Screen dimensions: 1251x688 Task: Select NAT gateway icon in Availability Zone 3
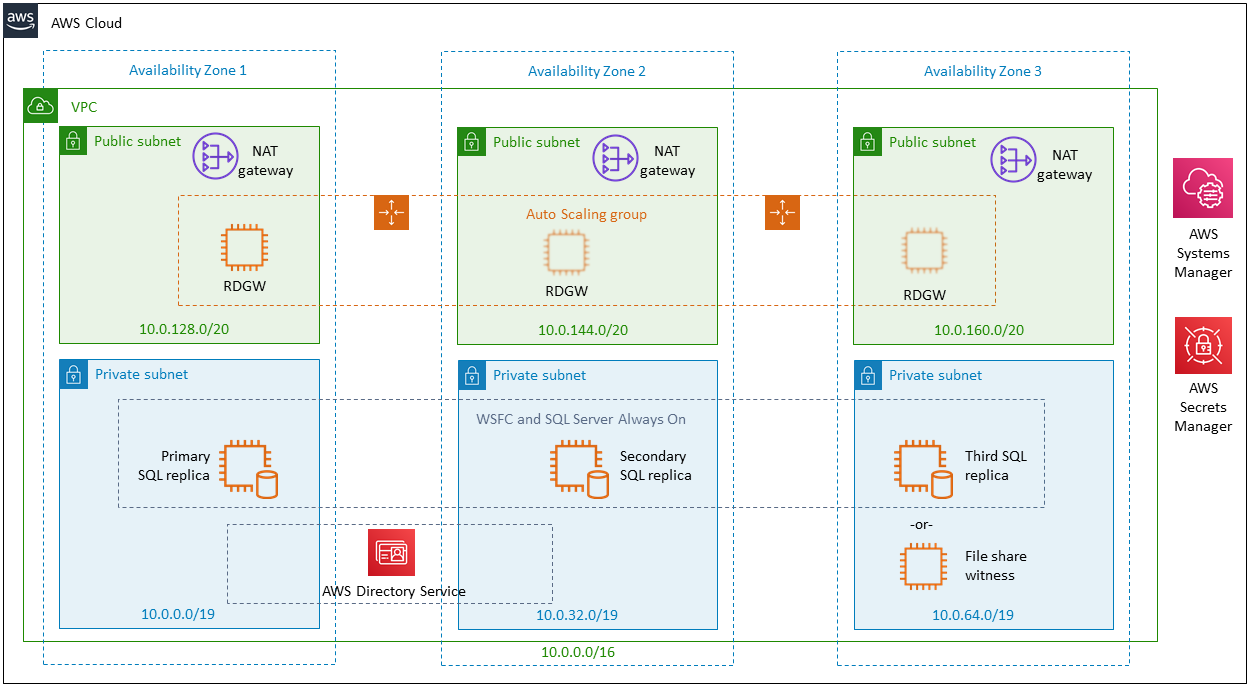coord(1011,160)
